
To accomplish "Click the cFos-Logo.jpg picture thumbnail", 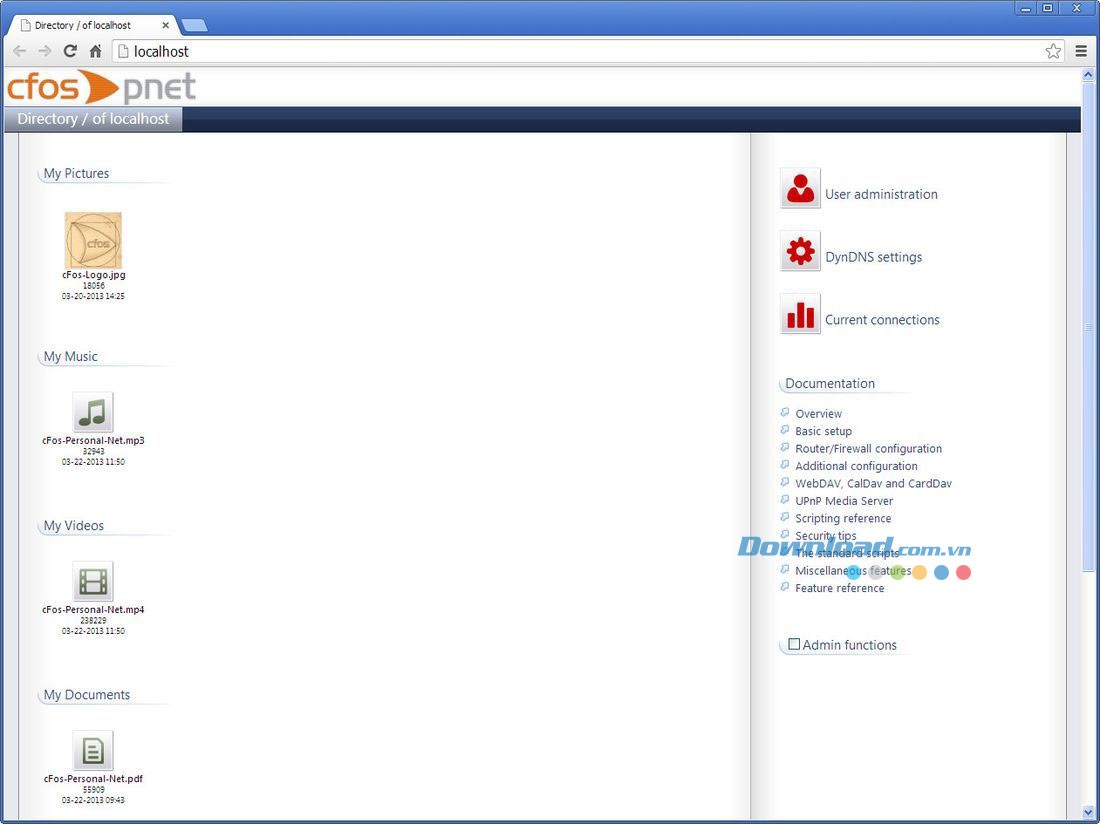I will click(x=93, y=241).
